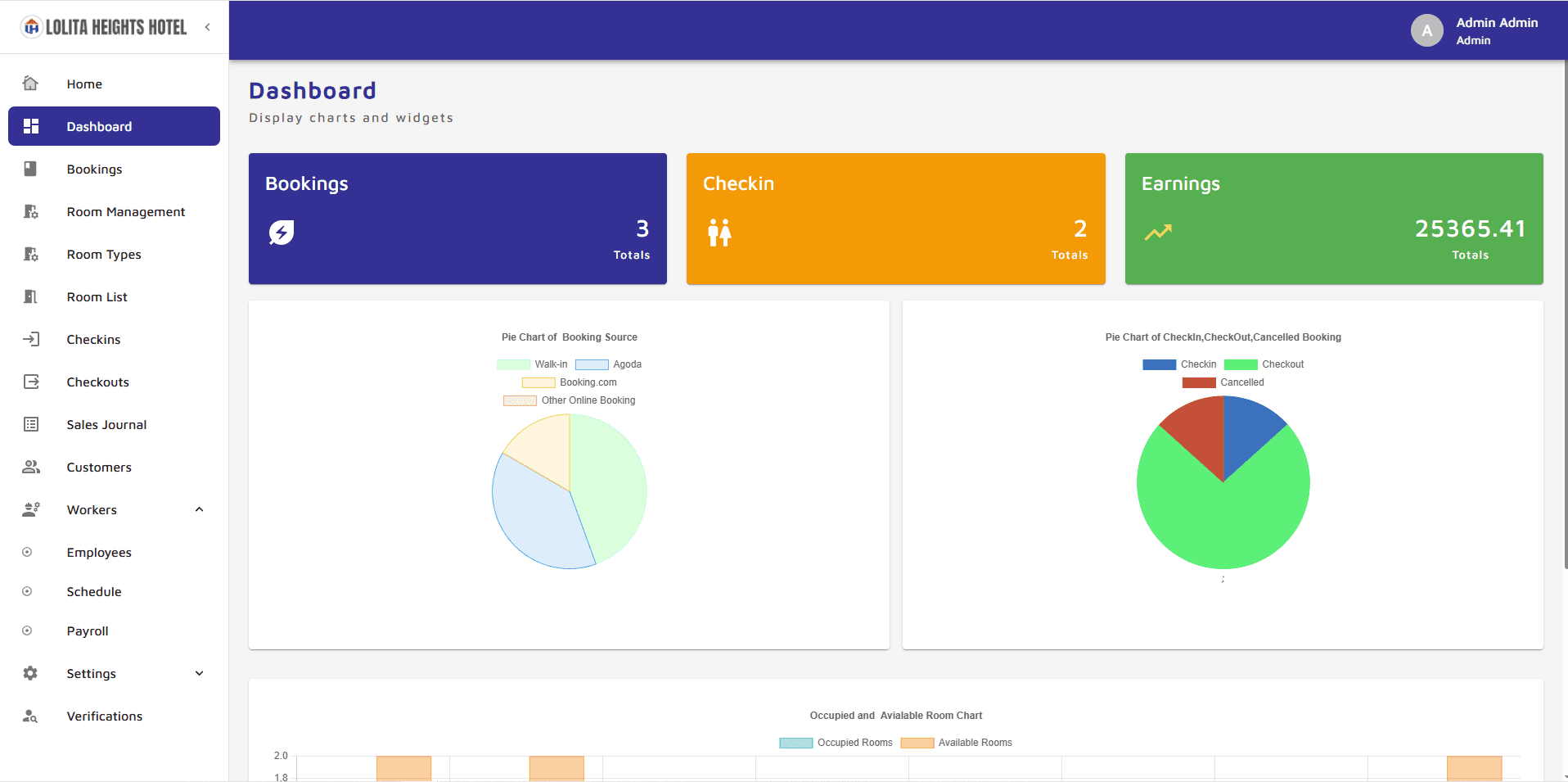The image size is (1568, 782).
Task: Click the Room Types icon
Action: (x=30, y=254)
